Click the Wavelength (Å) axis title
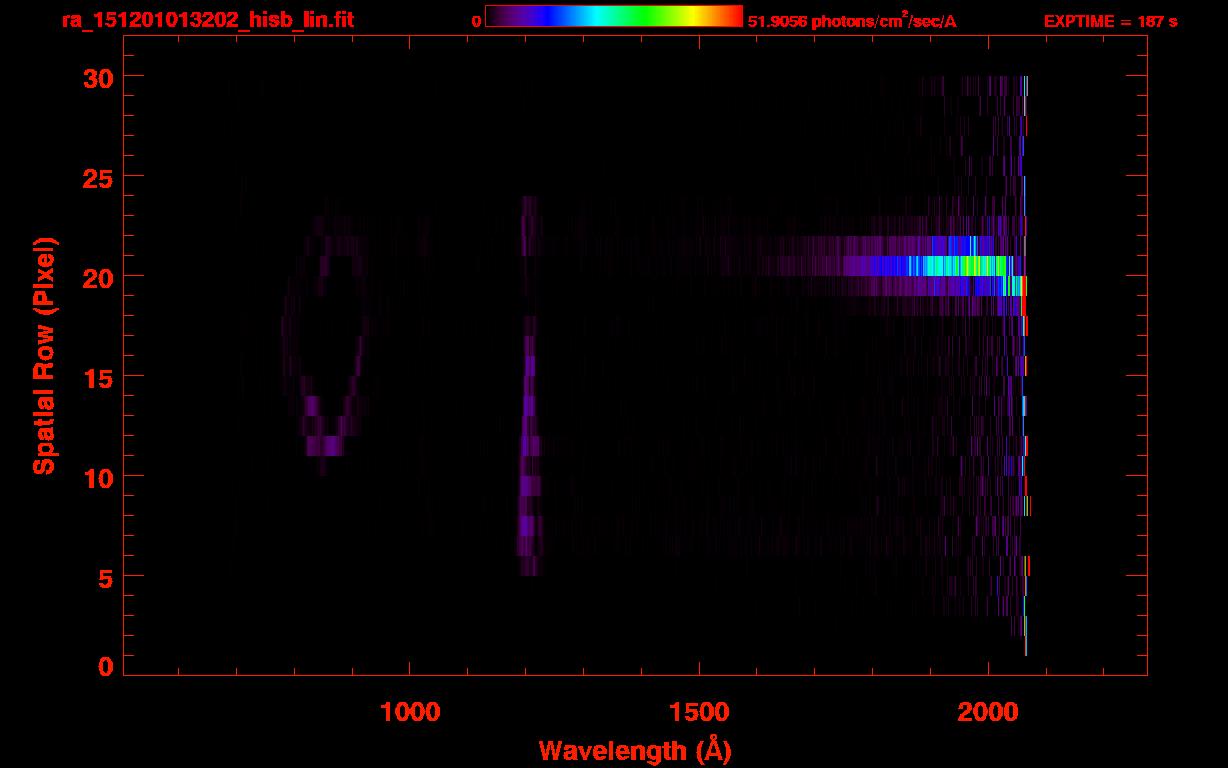The width and height of the screenshot is (1228, 768). 634,750
